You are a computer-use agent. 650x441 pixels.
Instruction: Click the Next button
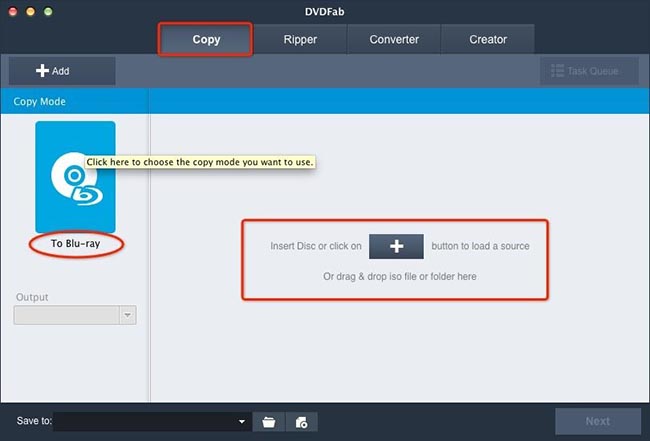pos(598,421)
